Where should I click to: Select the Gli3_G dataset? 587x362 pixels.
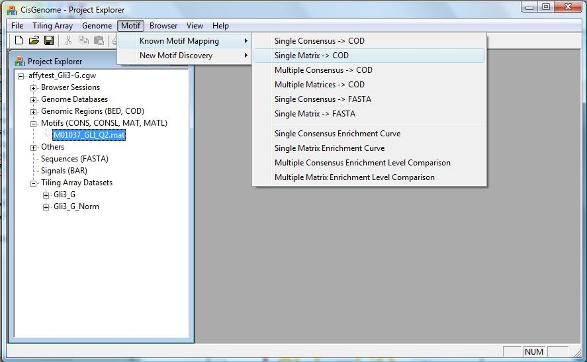point(64,194)
